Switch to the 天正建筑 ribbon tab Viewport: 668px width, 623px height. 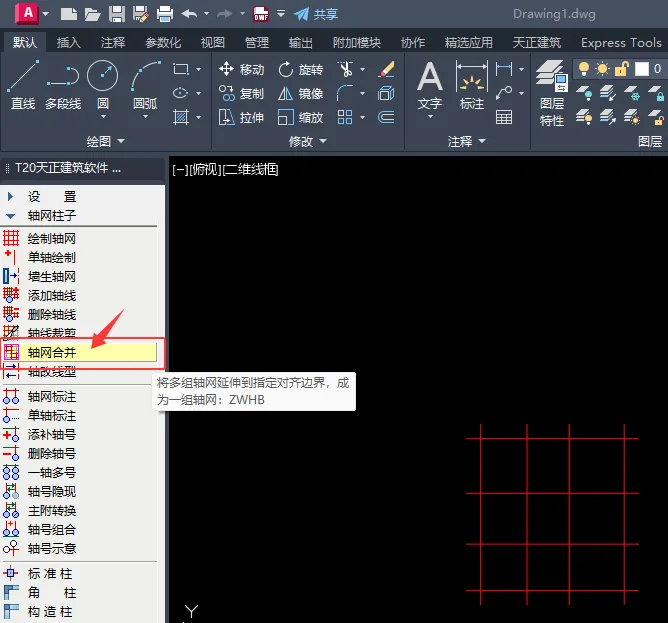click(536, 43)
